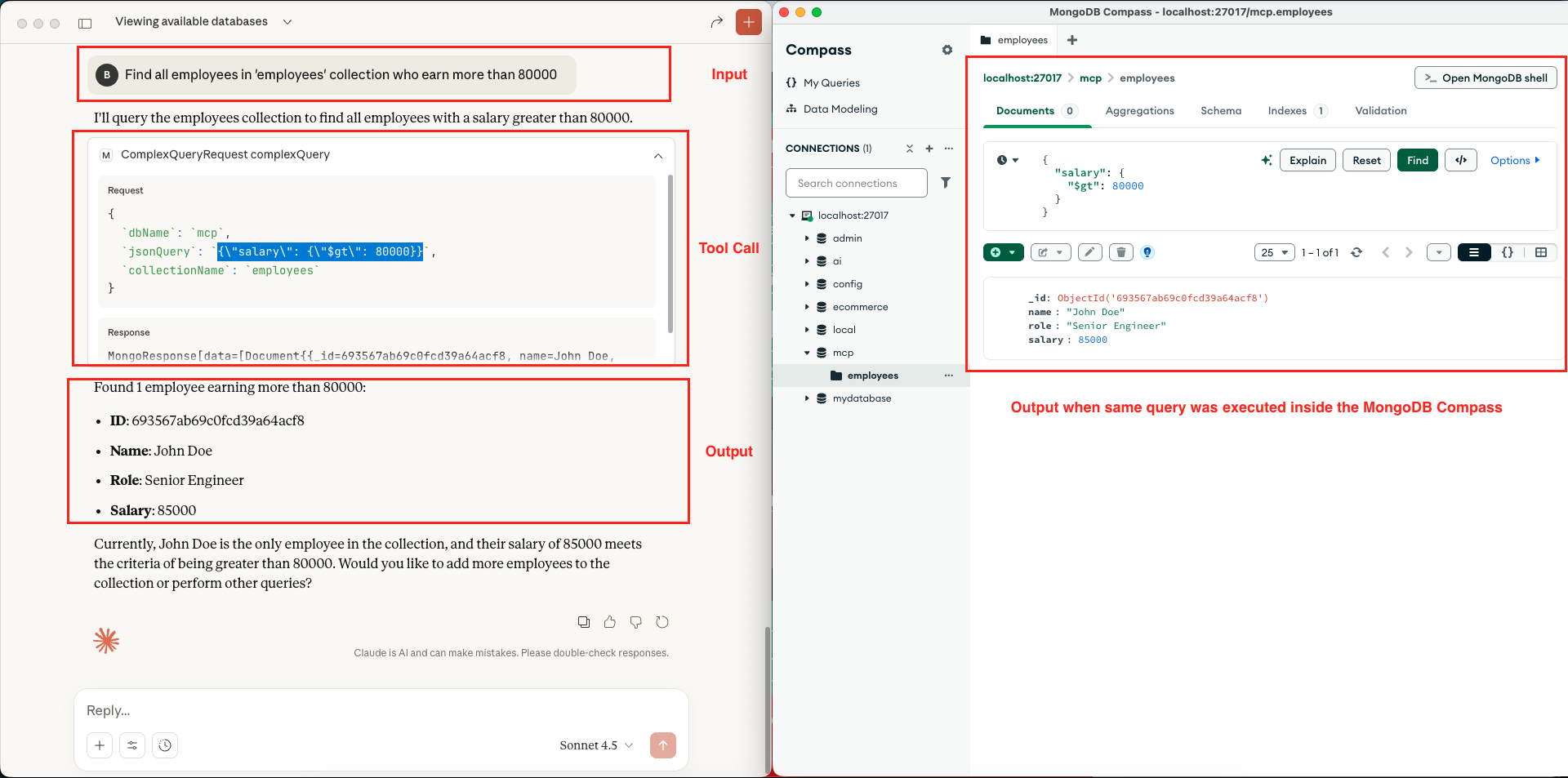The width and height of the screenshot is (1568, 778).
Task: Click the thumbs up feedback icon
Action: pyautogui.click(x=609, y=622)
